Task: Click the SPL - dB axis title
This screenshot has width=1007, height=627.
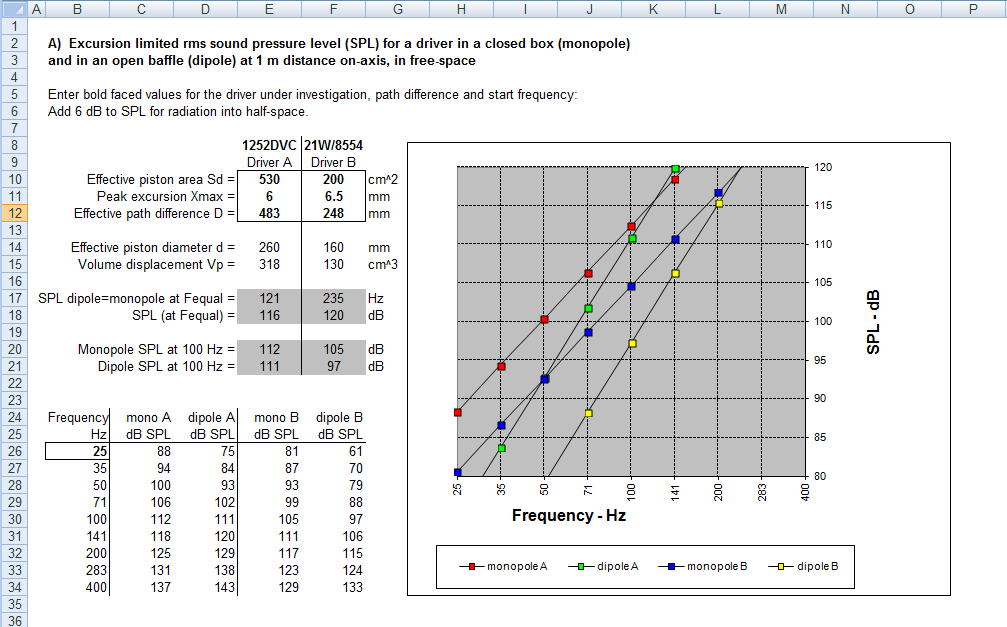Action: (x=873, y=322)
